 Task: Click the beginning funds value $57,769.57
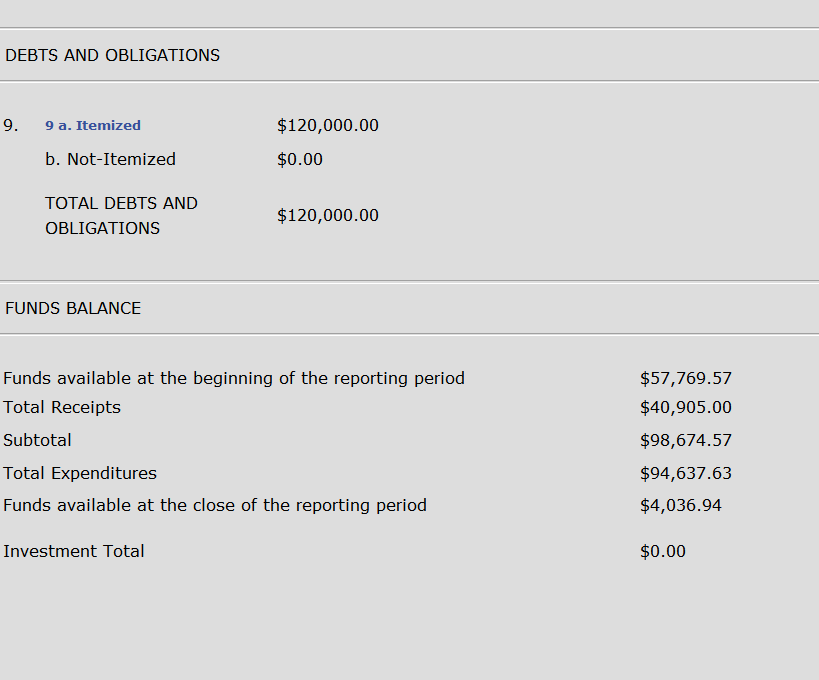tap(686, 378)
